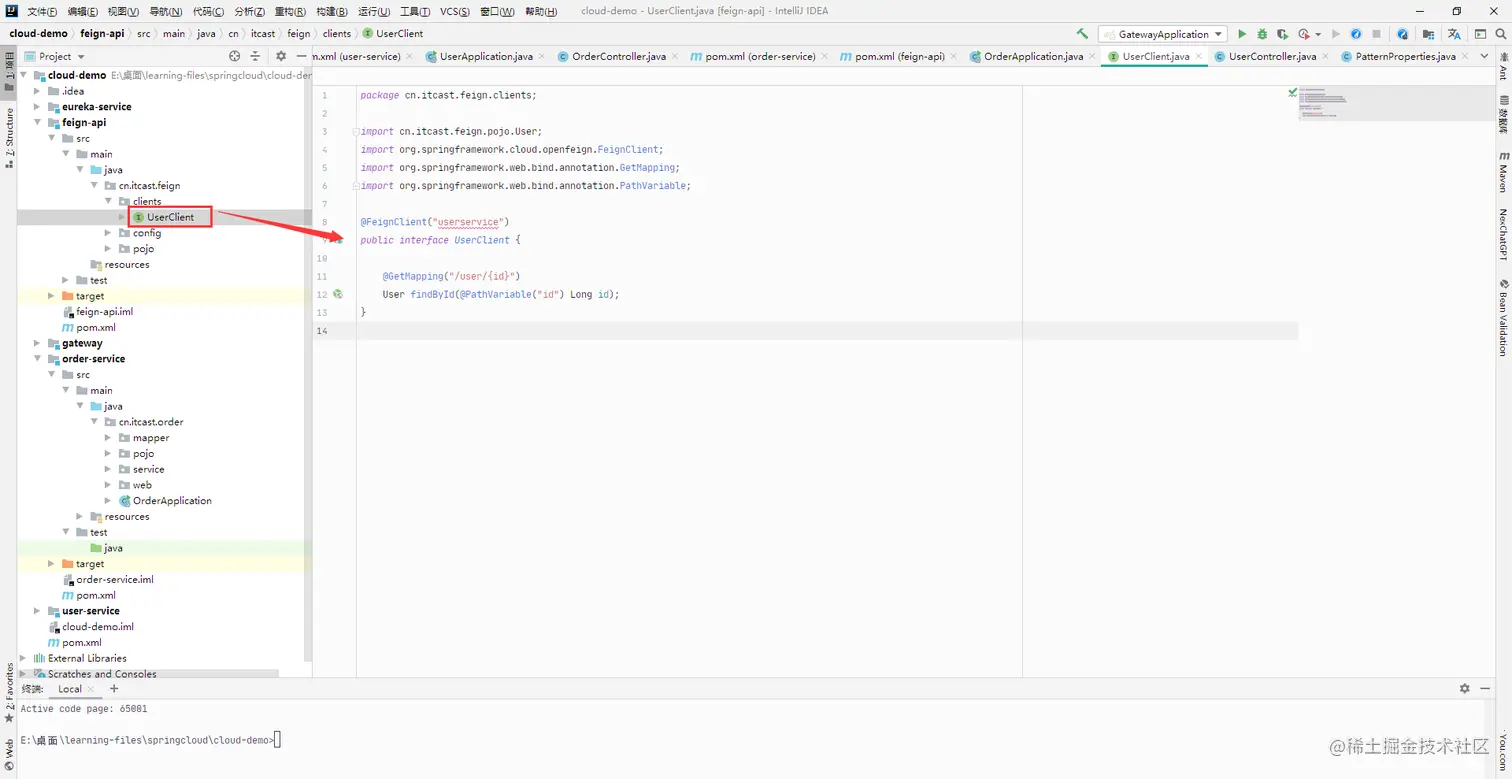Image resolution: width=1512 pixels, height=779 pixels.
Task: Open the Bean Validation side panel
Action: click(x=1503, y=318)
